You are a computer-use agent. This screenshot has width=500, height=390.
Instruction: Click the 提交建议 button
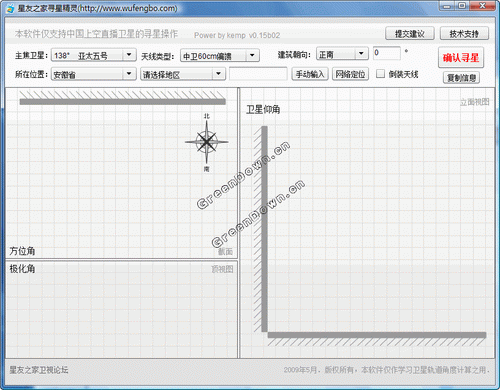pos(410,33)
